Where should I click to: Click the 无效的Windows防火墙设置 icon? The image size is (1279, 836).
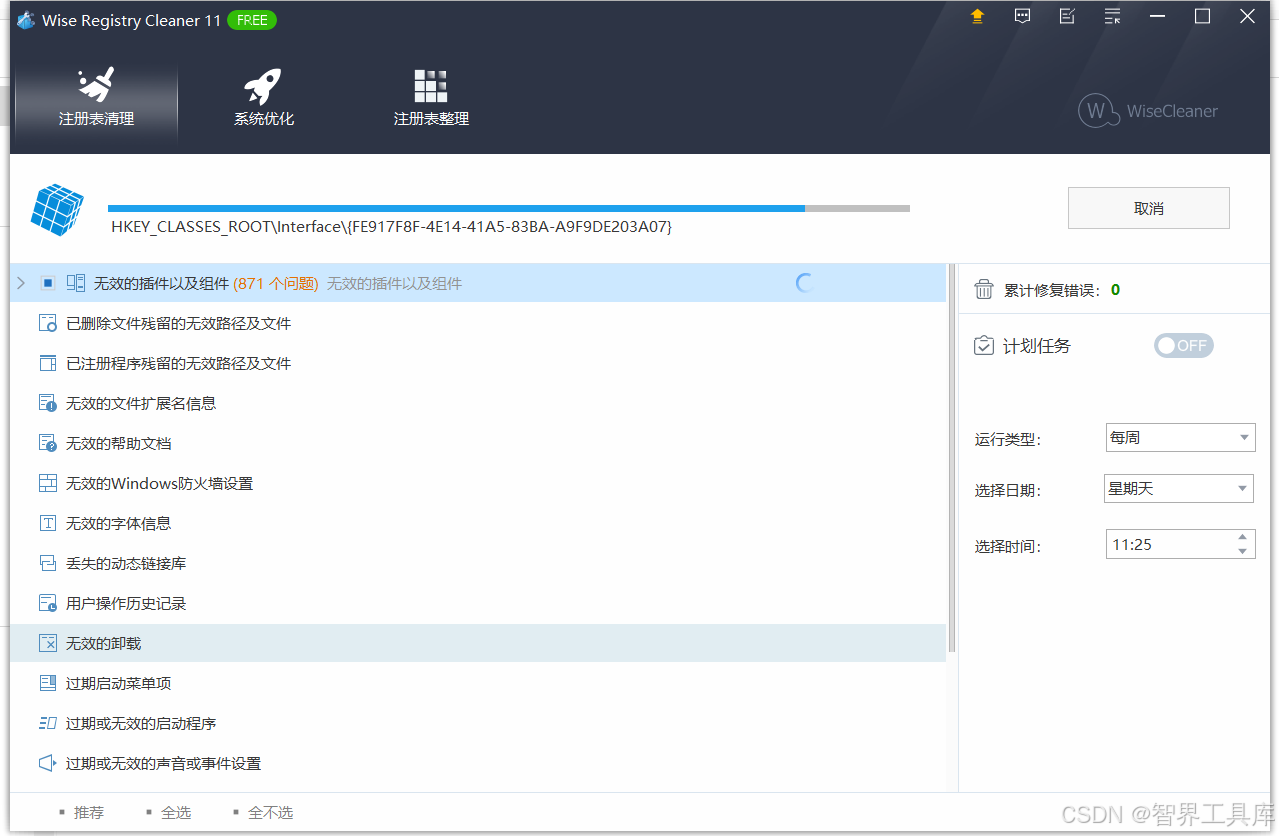tap(48, 483)
